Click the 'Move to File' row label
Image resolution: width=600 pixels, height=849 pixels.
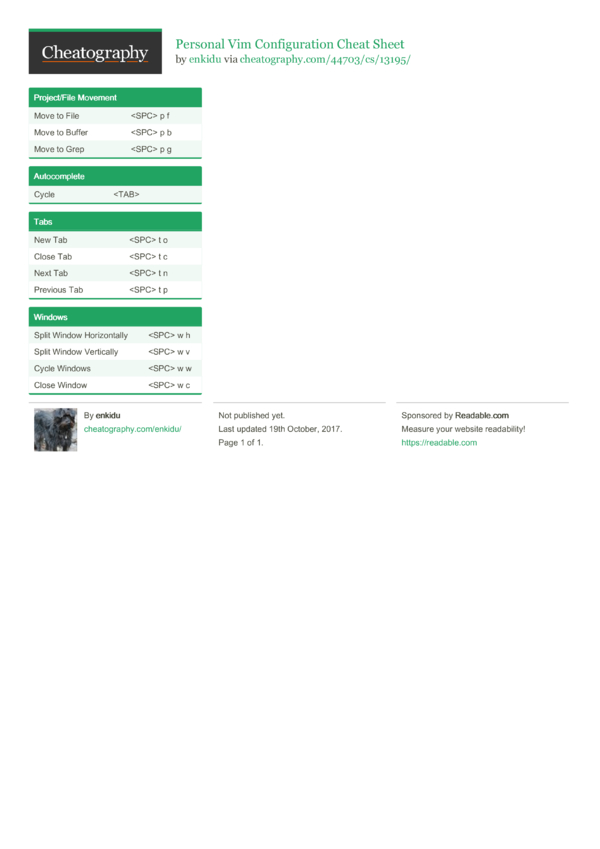tap(56, 115)
